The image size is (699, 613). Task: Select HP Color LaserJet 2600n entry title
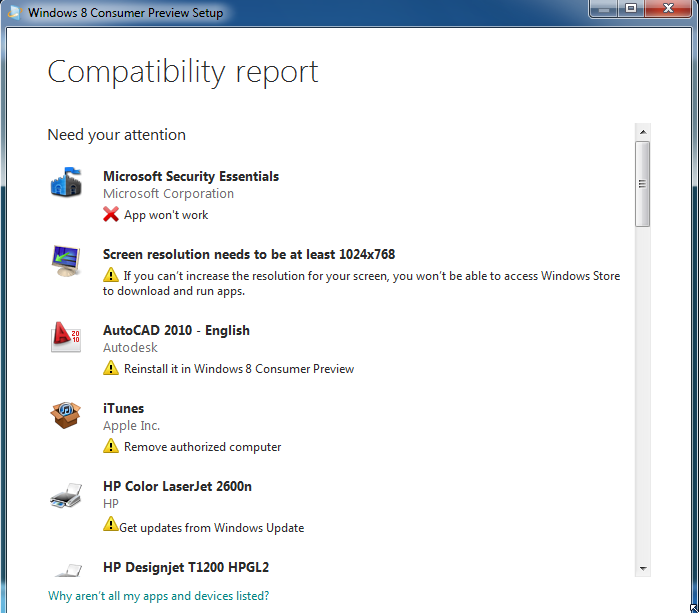point(177,486)
